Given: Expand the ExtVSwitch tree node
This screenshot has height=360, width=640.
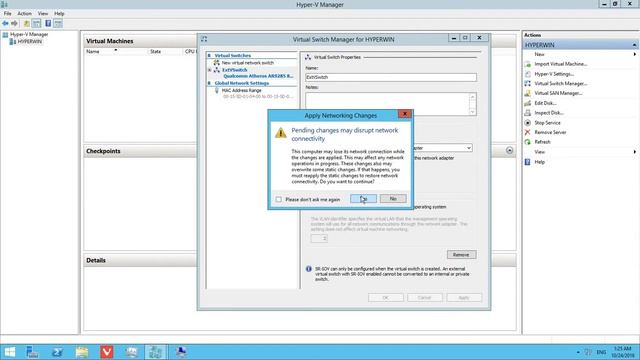Looking at the screenshot, I should point(210,70).
